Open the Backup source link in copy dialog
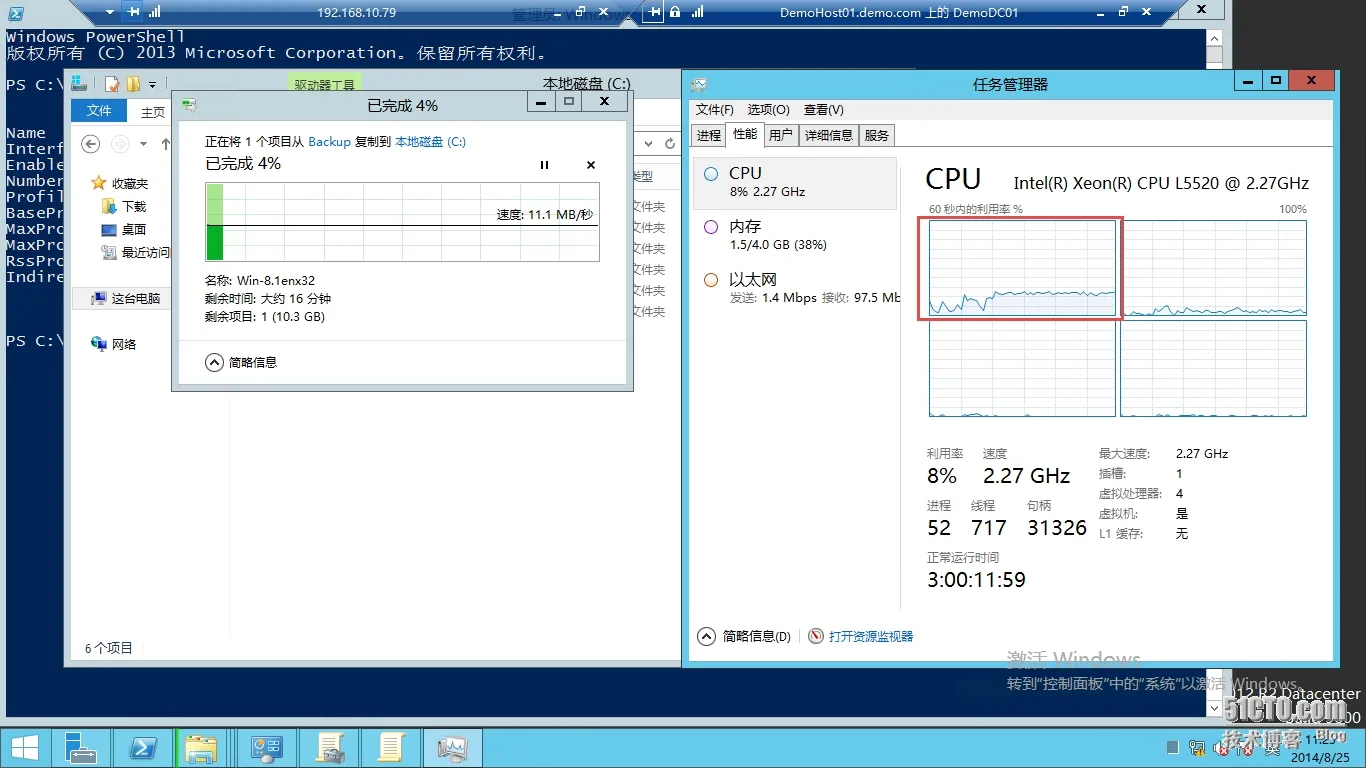The image size is (1366, 768). (x=329, y=142)
